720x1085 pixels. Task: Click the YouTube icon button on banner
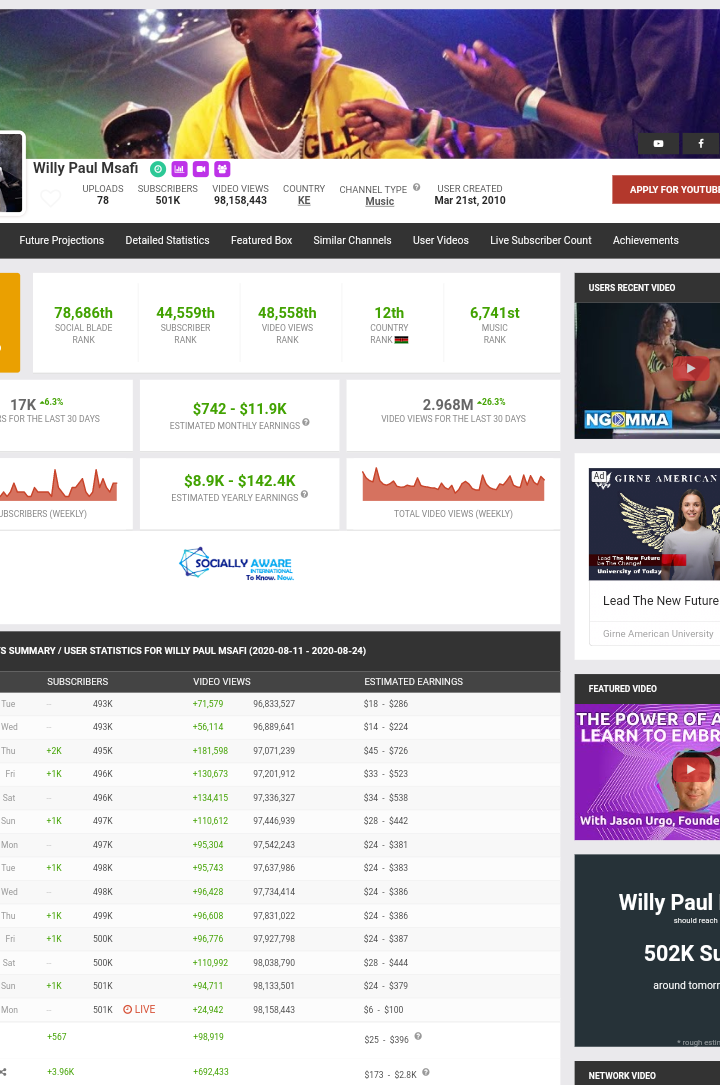coord(658,144)
